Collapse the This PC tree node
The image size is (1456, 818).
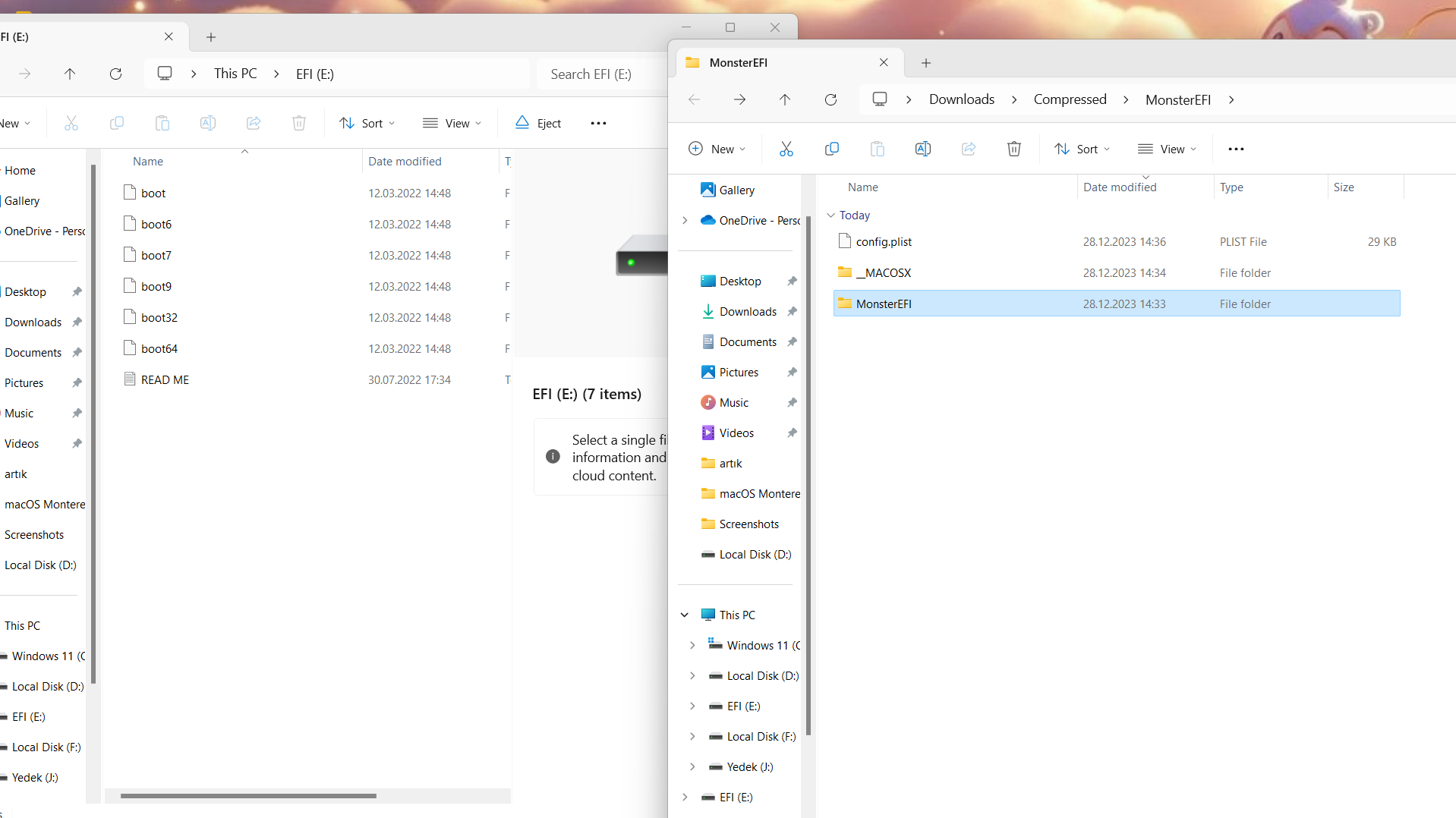tap(685, 615)
